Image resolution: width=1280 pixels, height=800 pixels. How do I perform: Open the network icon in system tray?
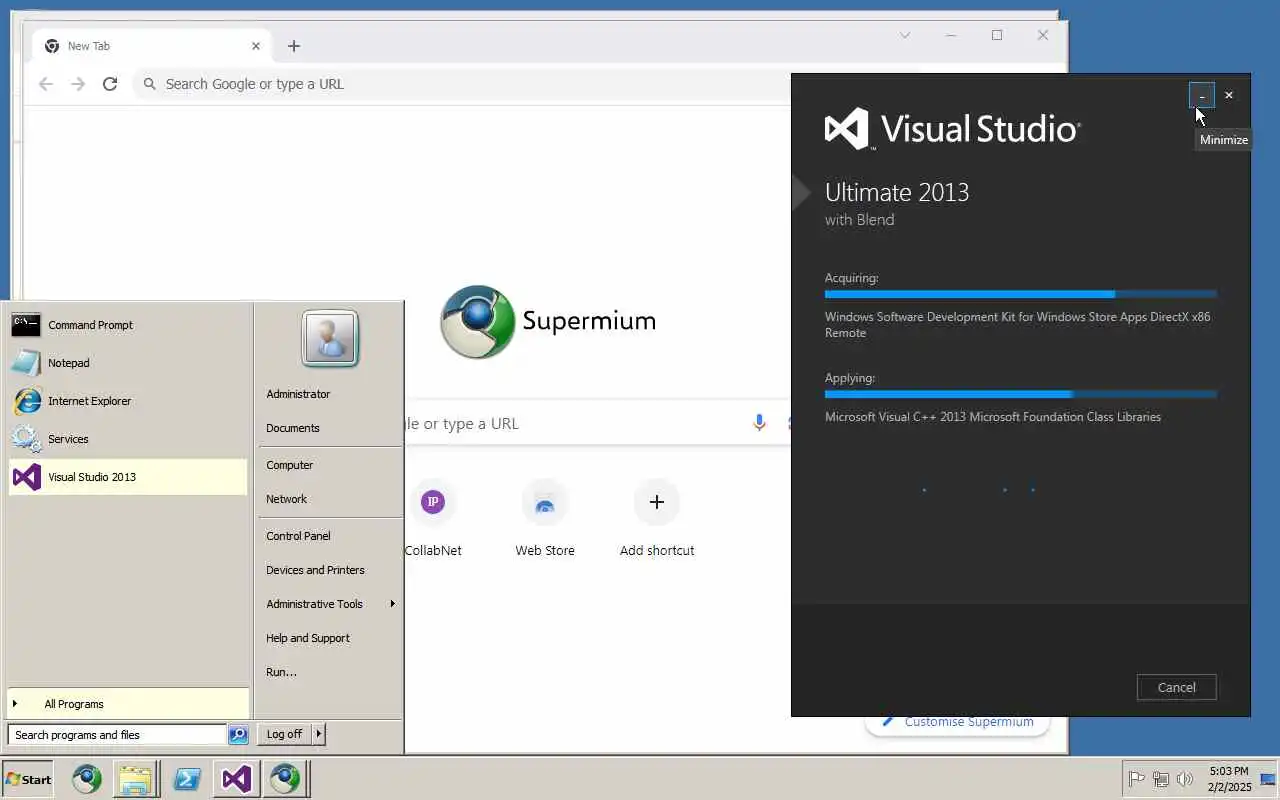1161,779
